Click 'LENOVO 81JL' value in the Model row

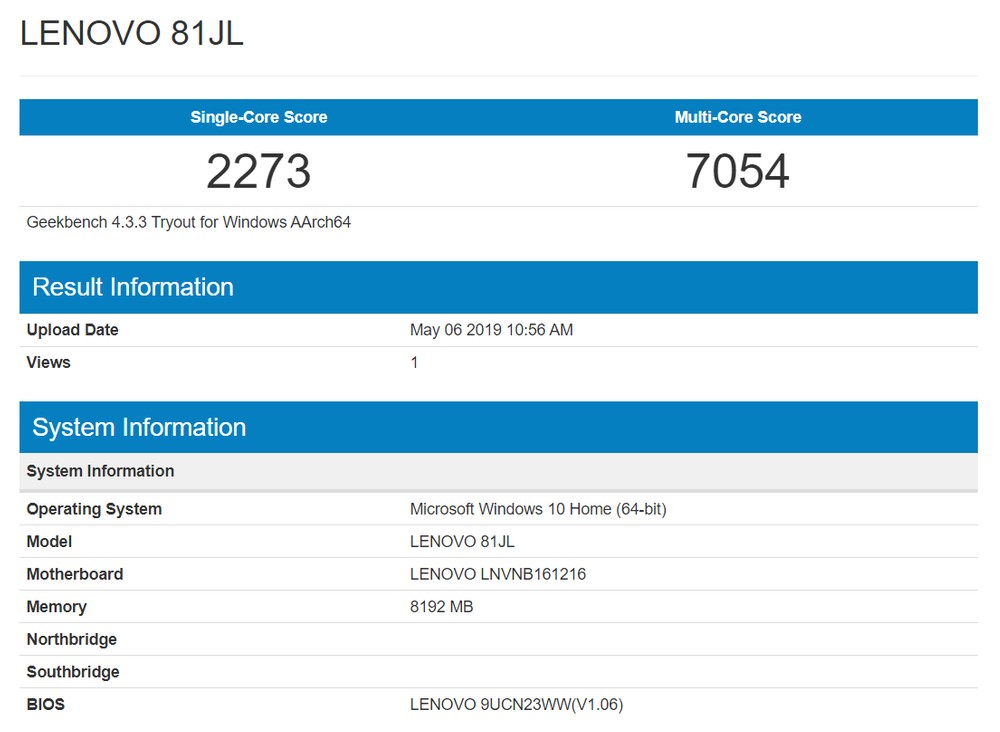click(462, 541)
